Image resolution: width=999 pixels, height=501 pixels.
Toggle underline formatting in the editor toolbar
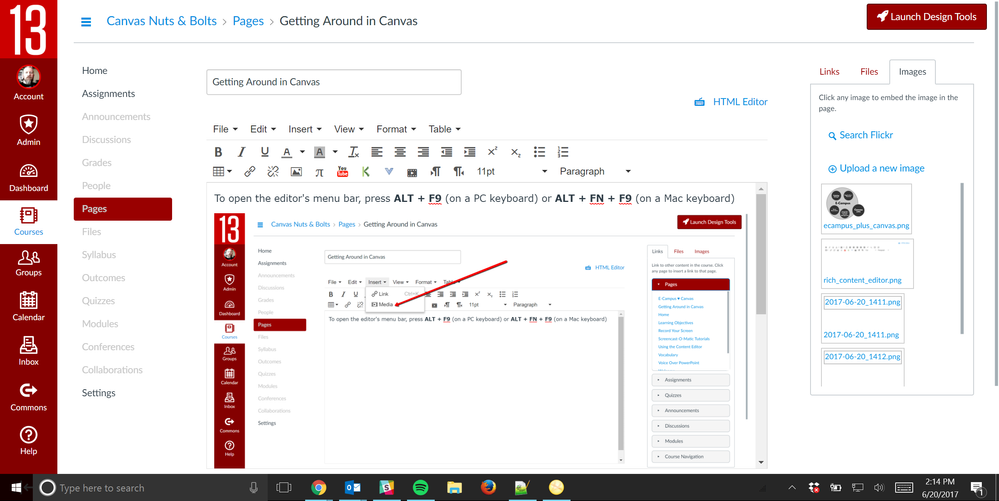(264, 152)
